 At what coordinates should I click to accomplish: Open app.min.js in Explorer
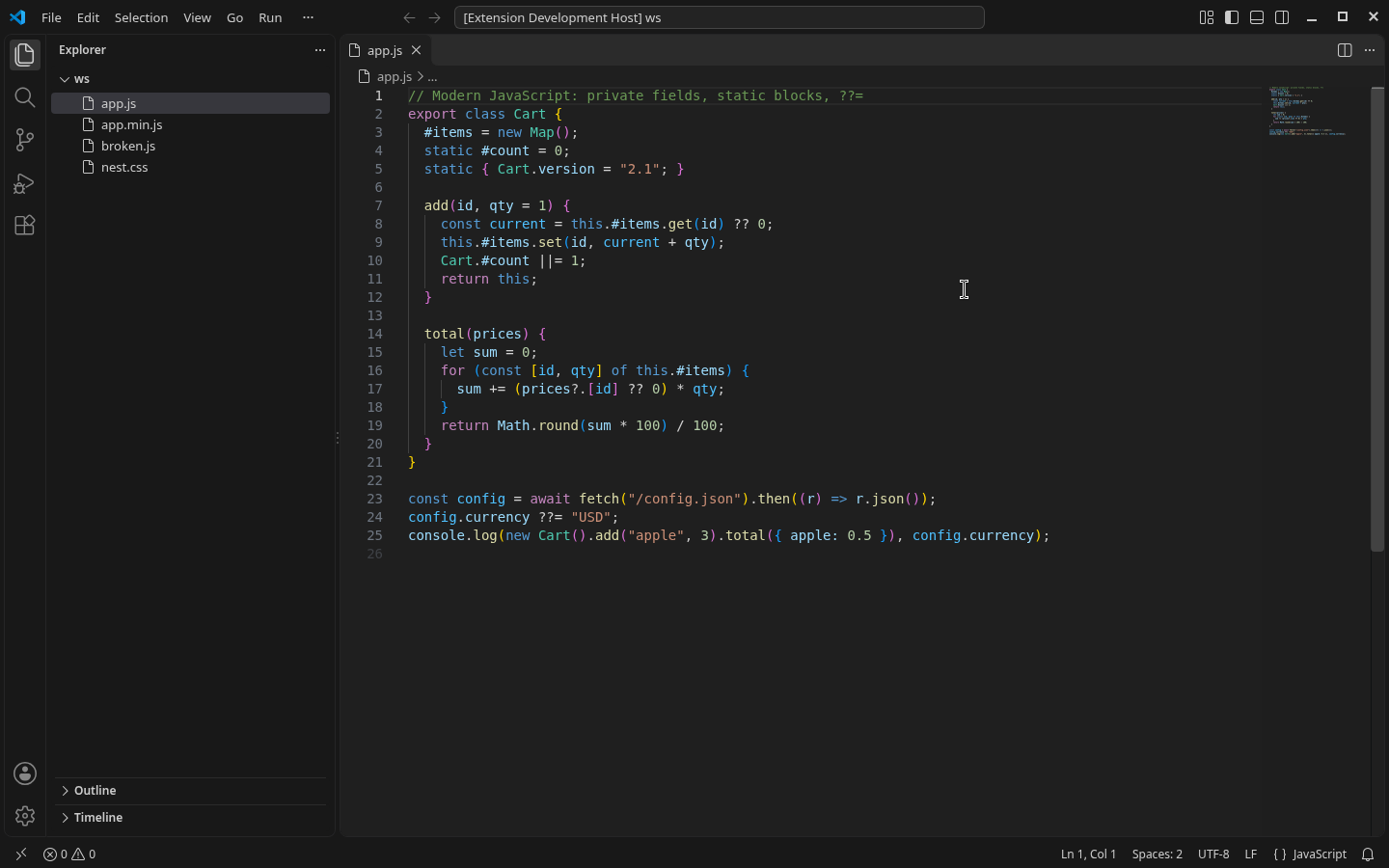pyautogui.click(x=190, y=125)
